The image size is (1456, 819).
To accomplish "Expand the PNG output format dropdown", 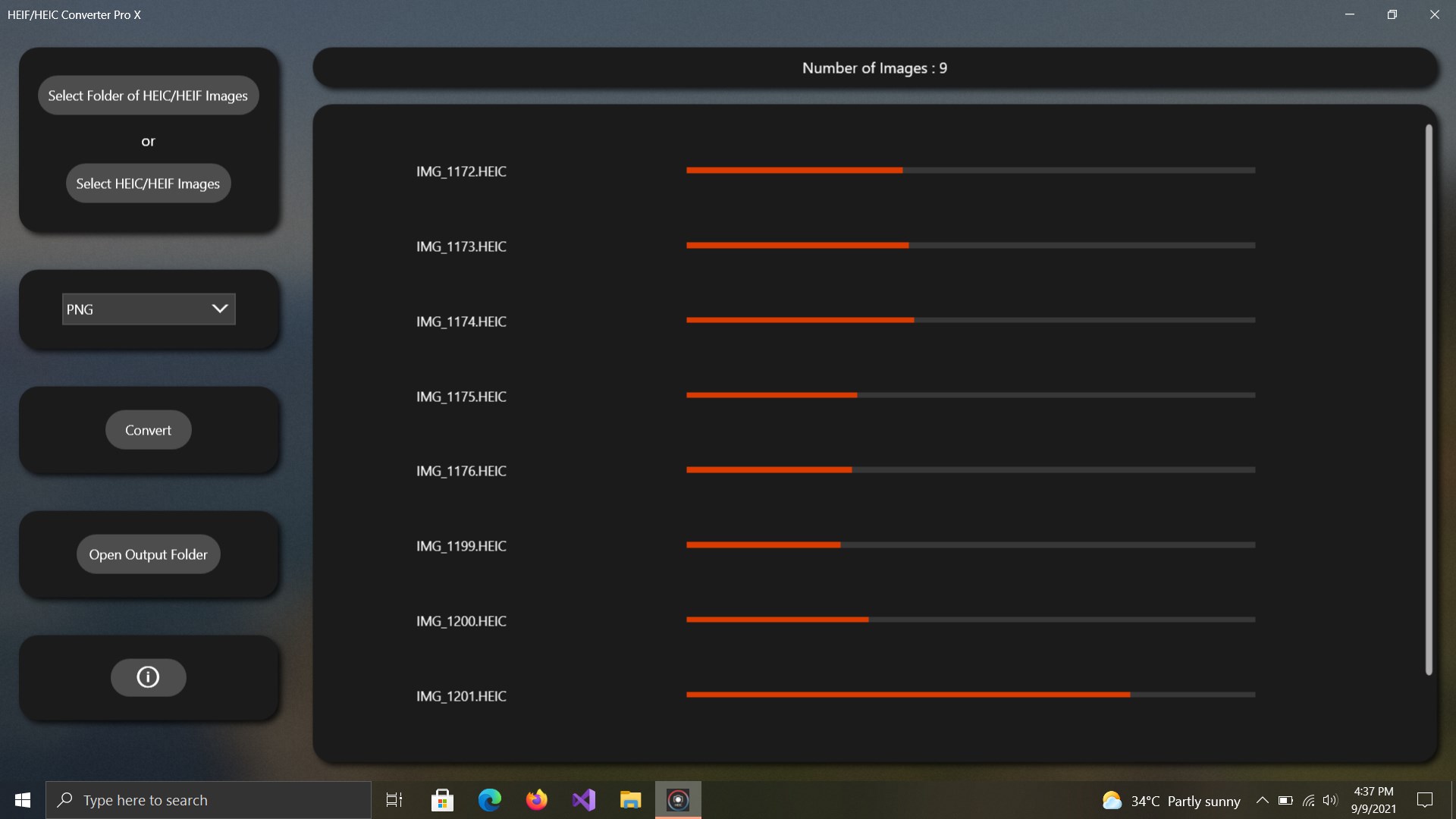I will [x=149, y=309].
